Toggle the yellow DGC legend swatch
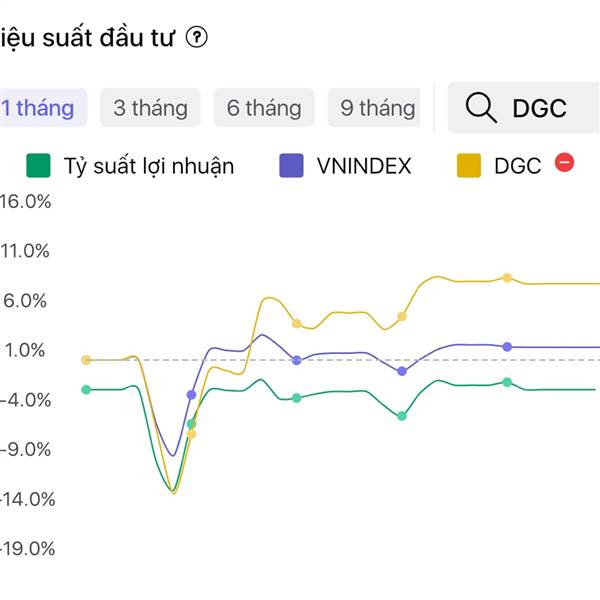 point(469,166)
